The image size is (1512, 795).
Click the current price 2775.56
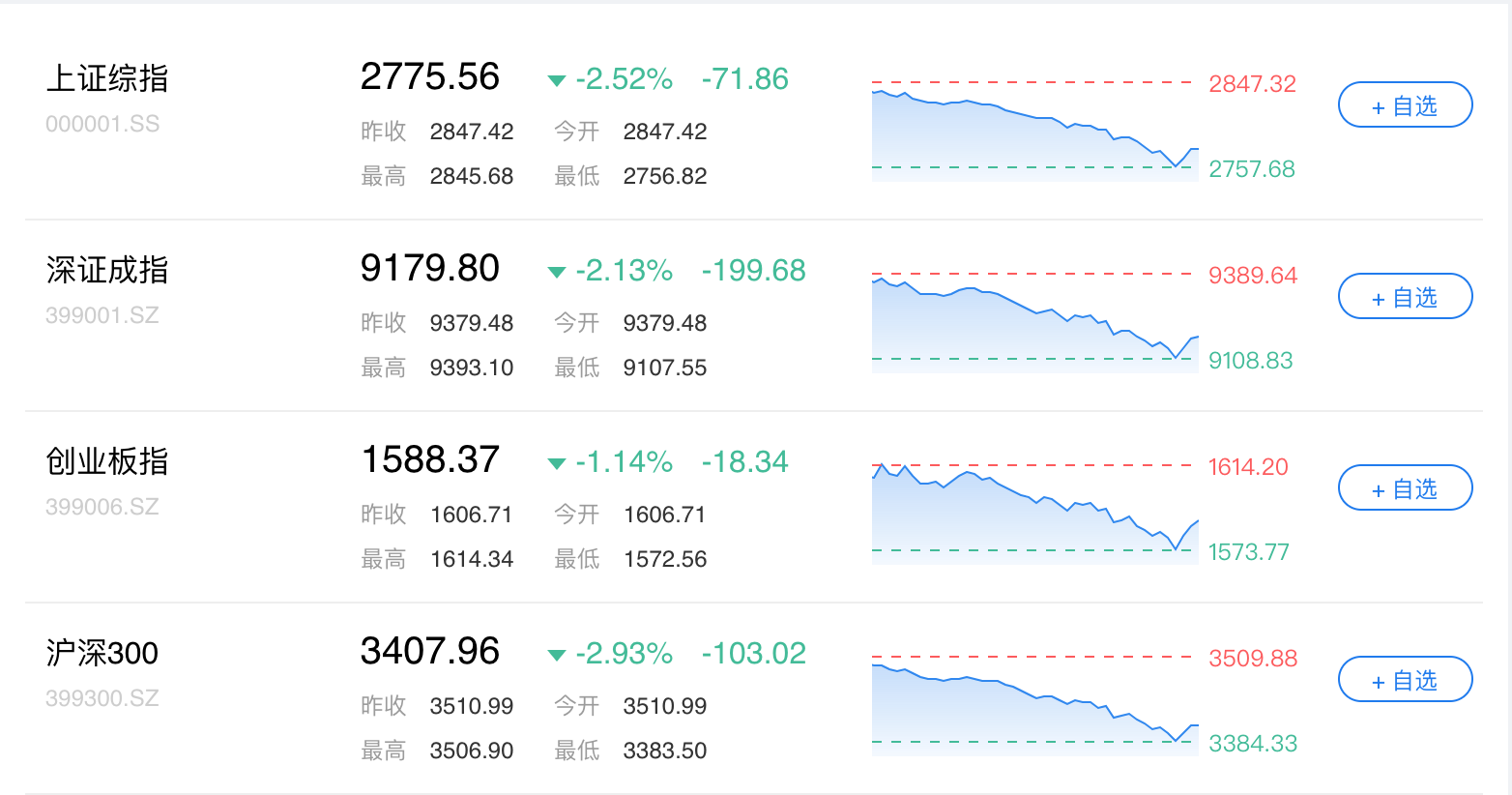pos(430,76)
